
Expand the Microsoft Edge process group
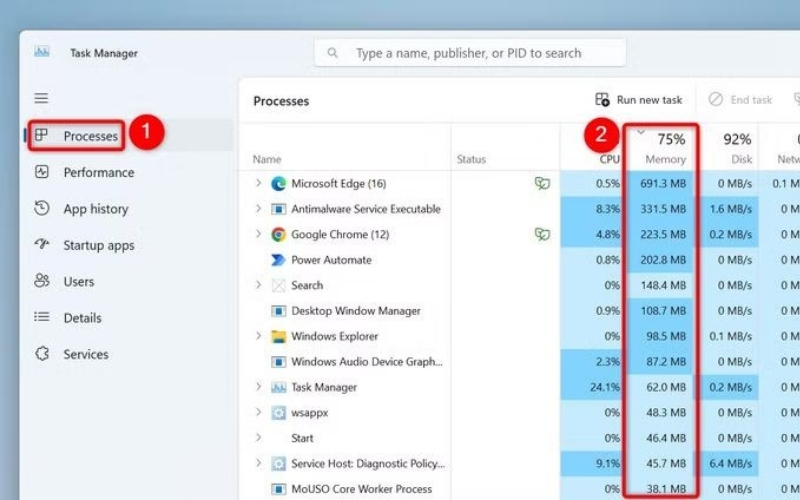coord(258,184)
